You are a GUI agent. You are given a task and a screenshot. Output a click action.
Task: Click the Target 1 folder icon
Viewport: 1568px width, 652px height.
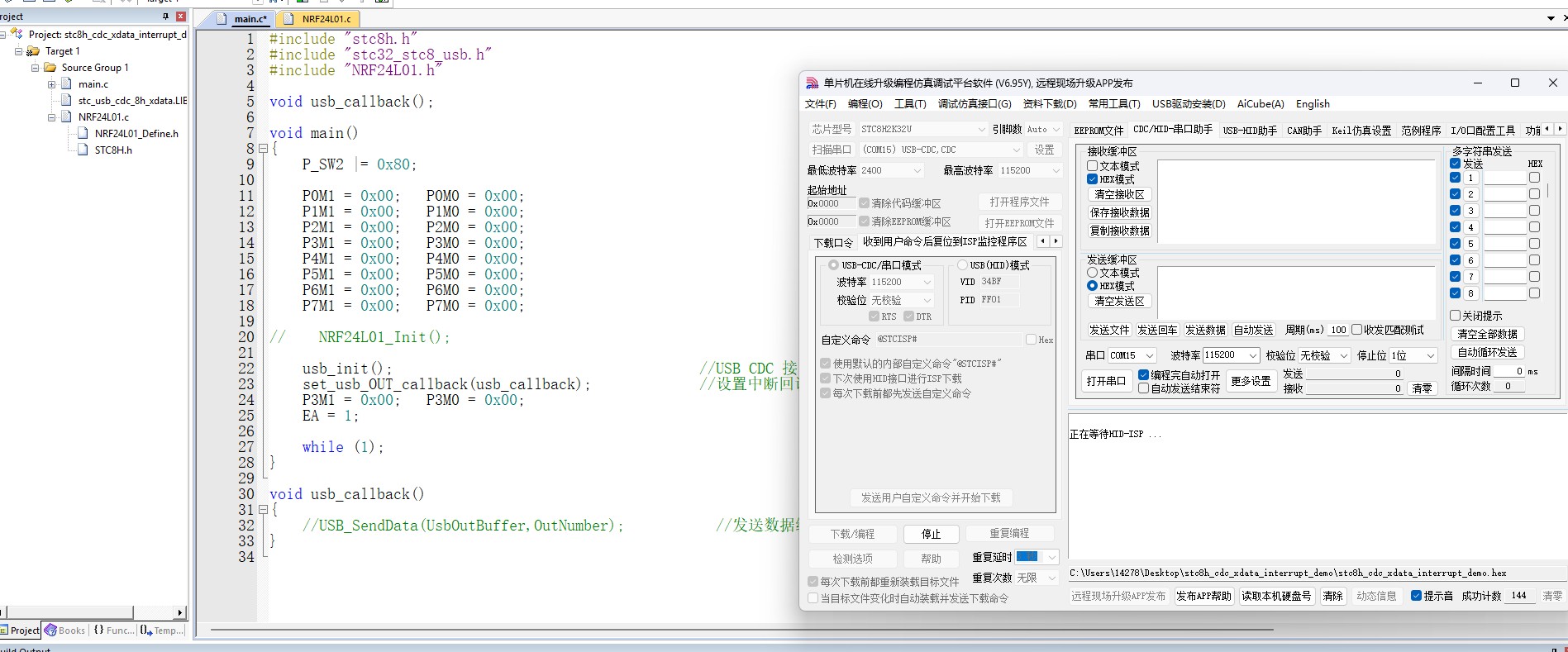(x=34, y=51)
